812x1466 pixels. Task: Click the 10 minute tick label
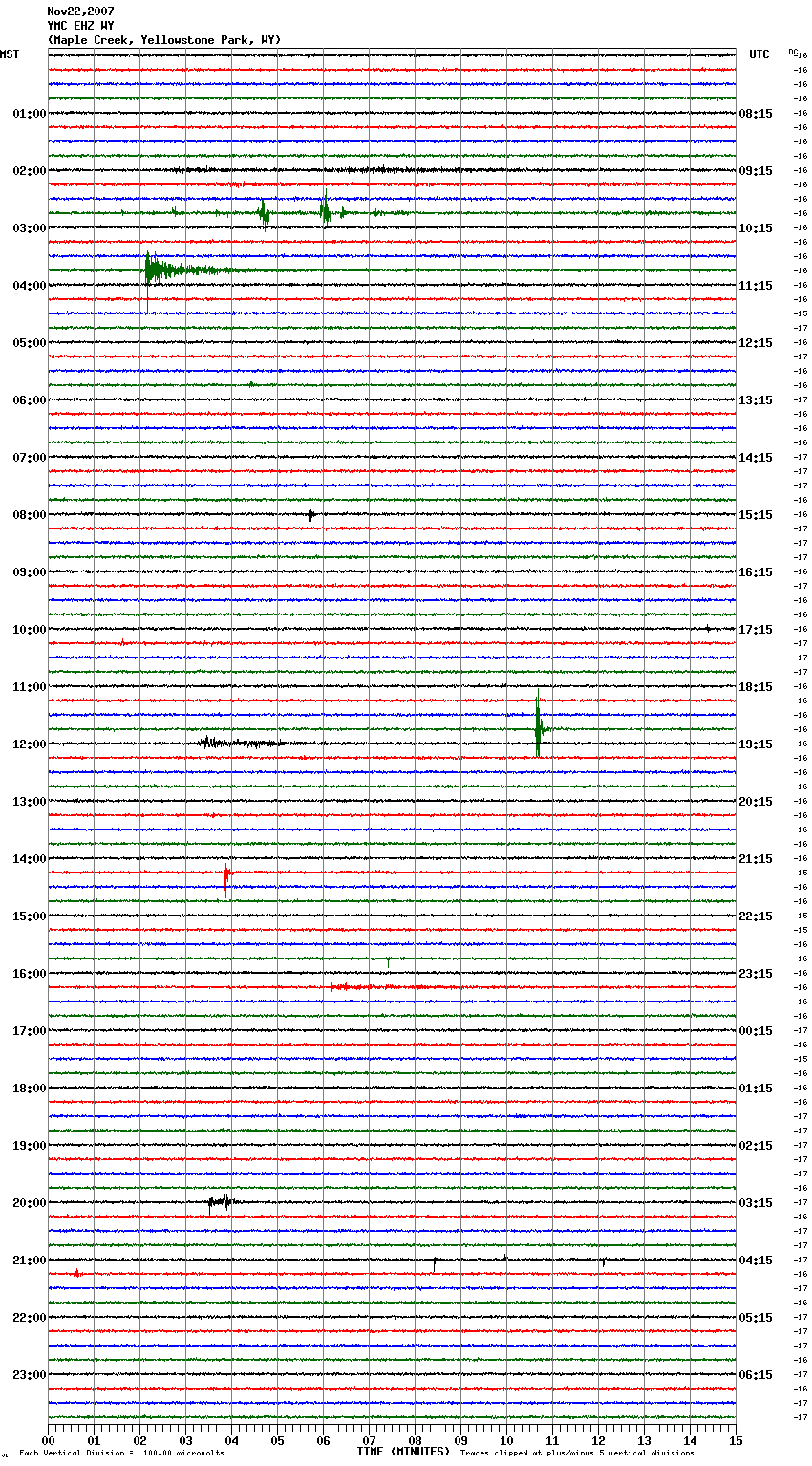pos(506,1440)
